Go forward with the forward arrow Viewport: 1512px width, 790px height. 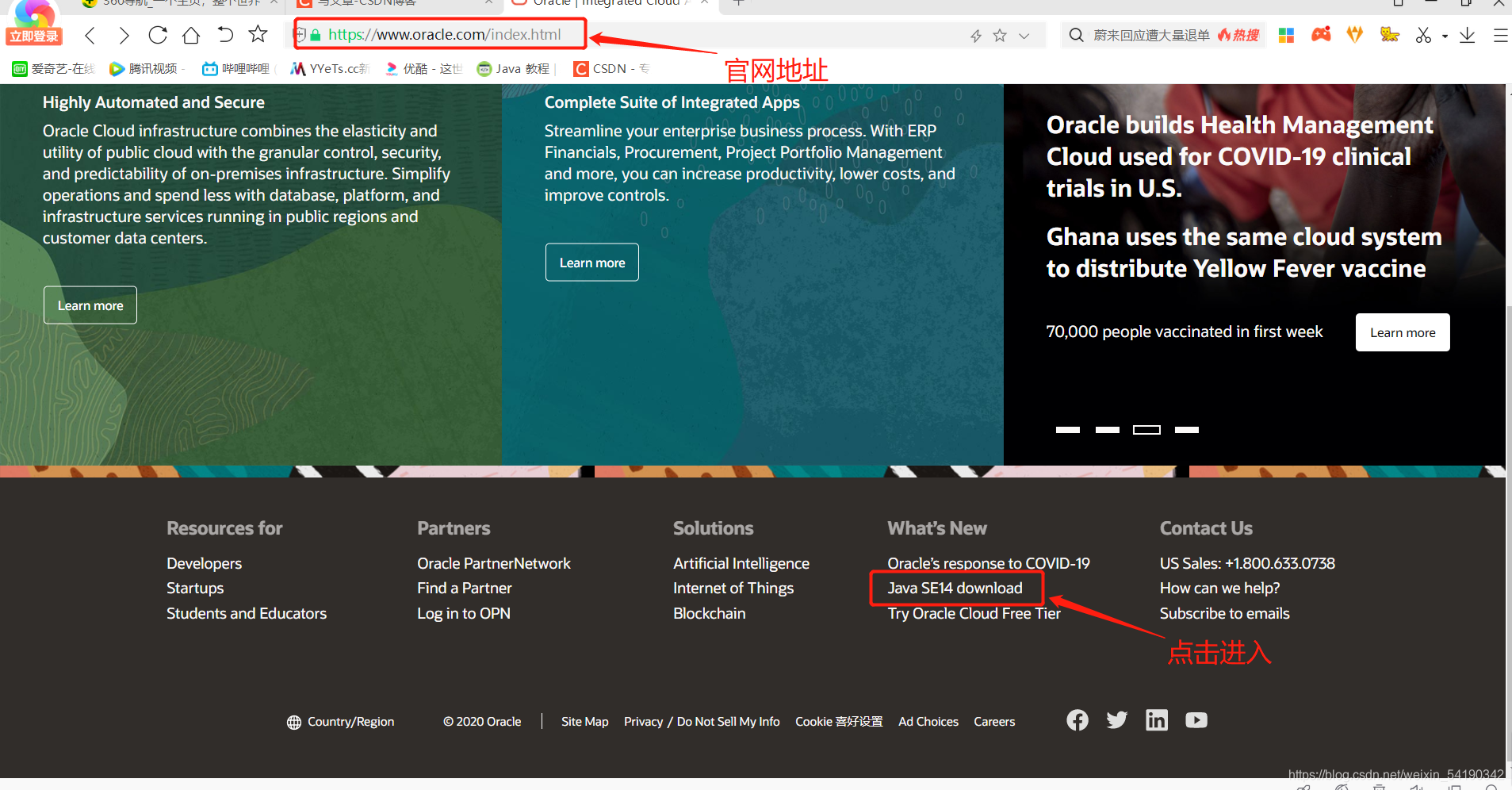(124, 35)
